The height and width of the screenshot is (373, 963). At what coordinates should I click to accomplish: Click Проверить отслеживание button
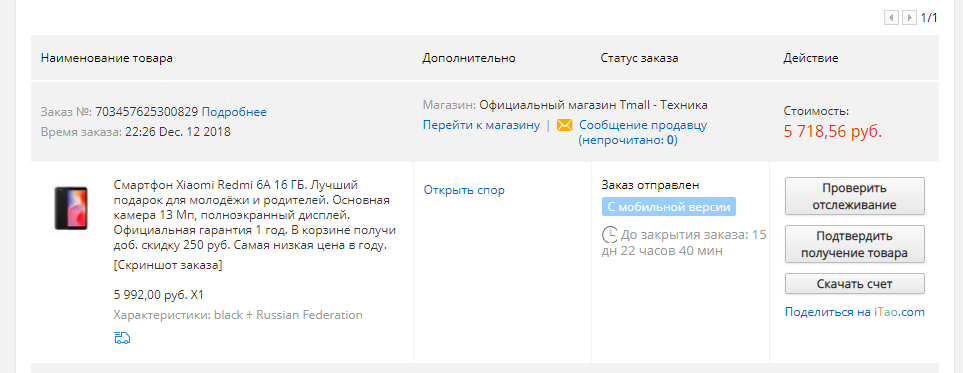click(x=854, y=196)
